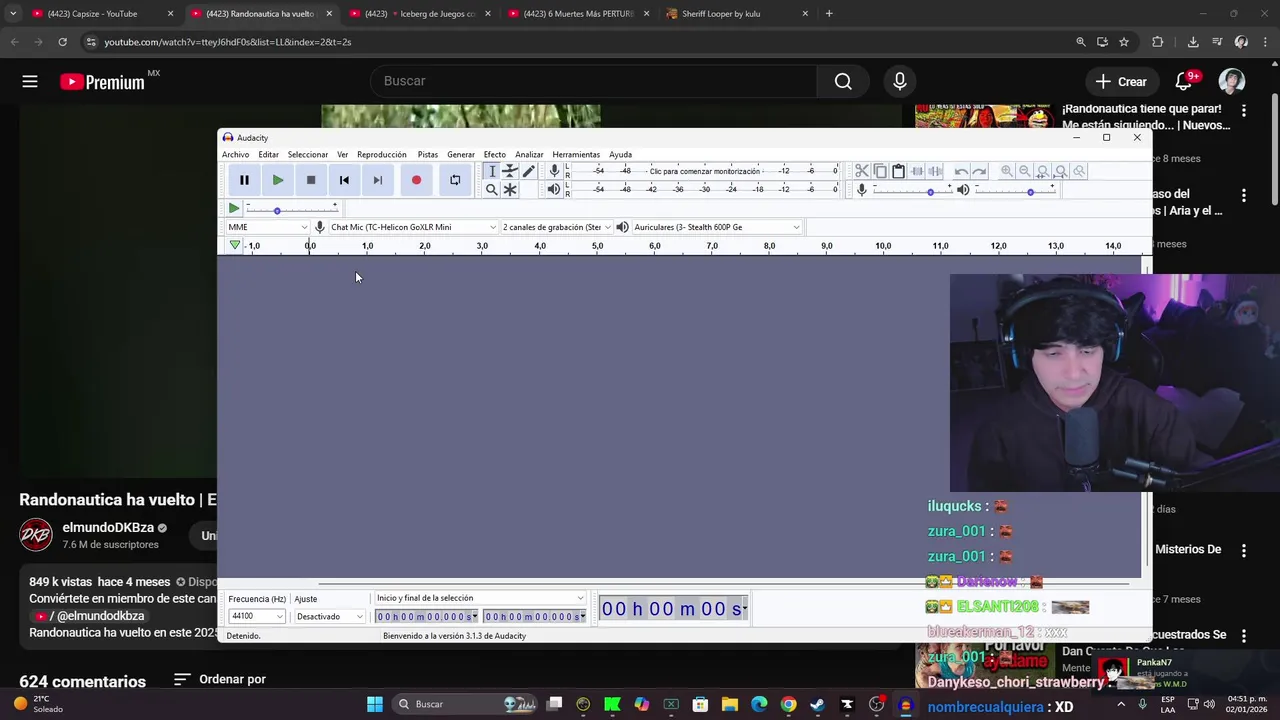Click the Cut scissors icon

[862, 171]
